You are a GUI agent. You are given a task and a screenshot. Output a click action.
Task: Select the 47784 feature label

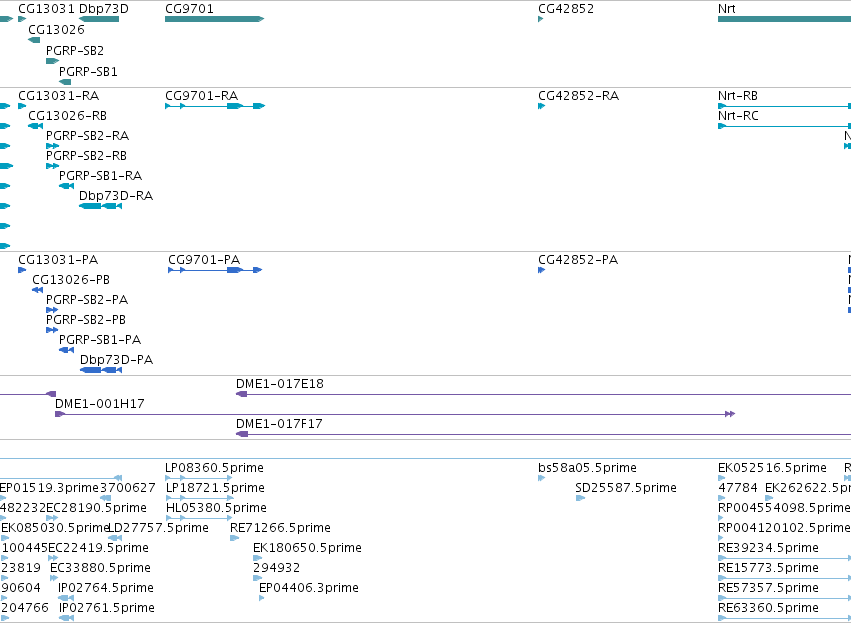[738, 487]
